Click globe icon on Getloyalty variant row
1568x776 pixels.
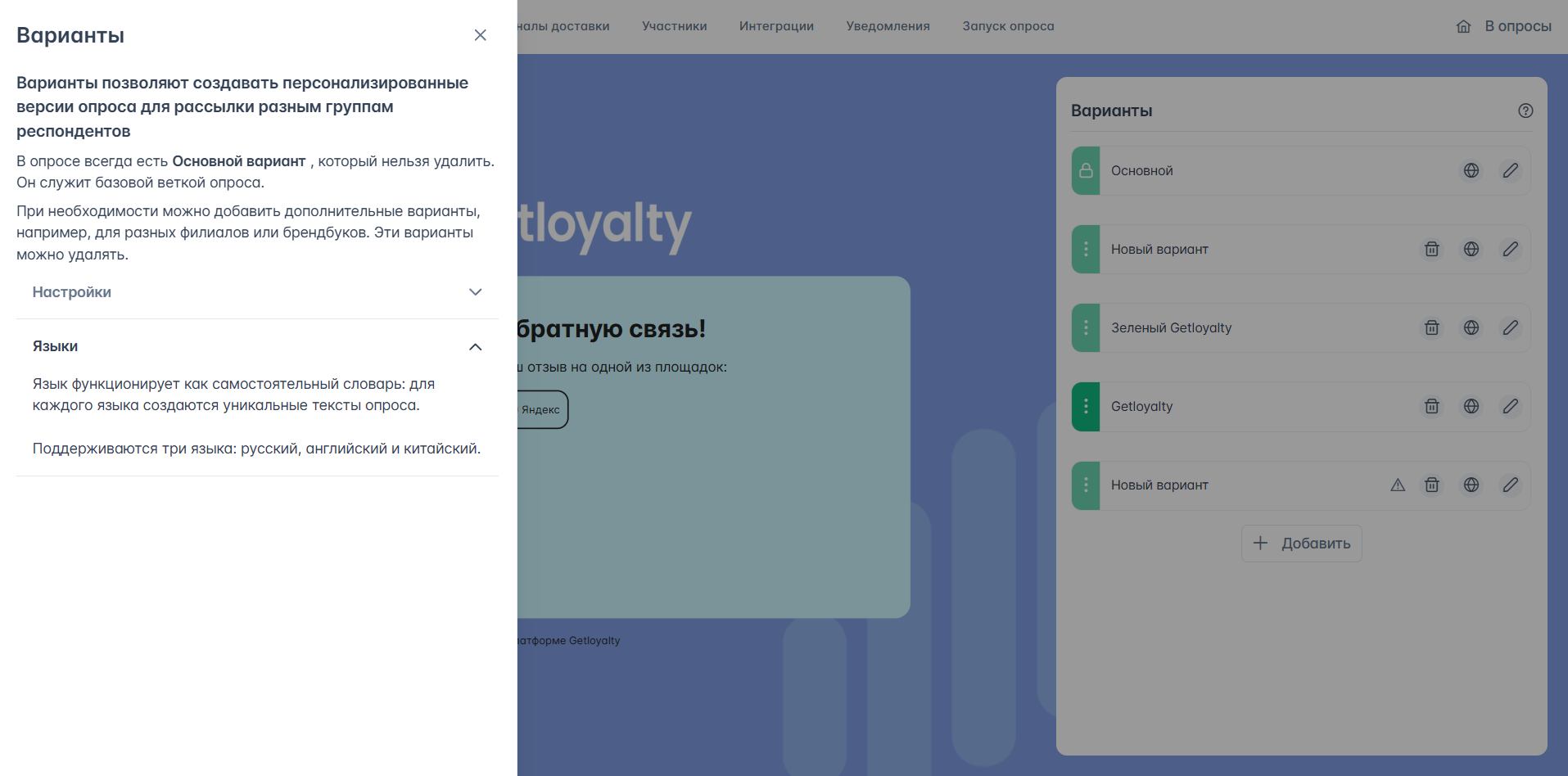coord(1471,406)
